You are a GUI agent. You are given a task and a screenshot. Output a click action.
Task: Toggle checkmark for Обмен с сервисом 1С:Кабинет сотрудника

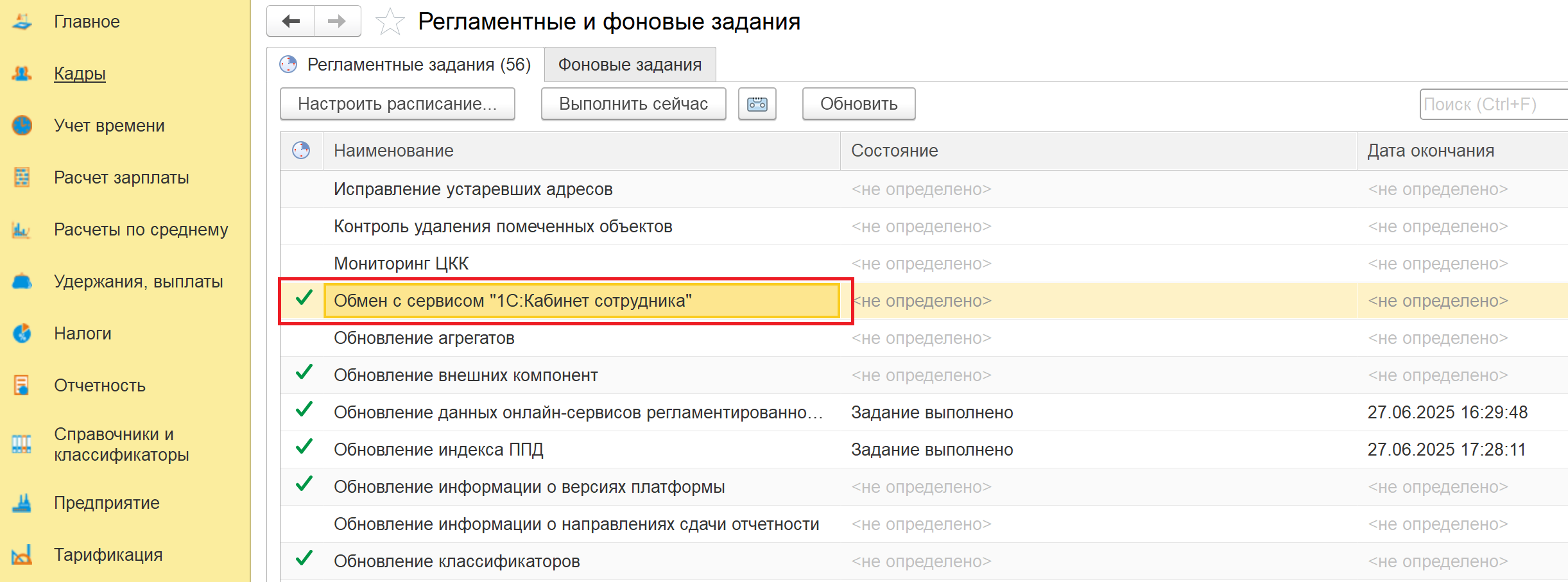tap(304, 298)
